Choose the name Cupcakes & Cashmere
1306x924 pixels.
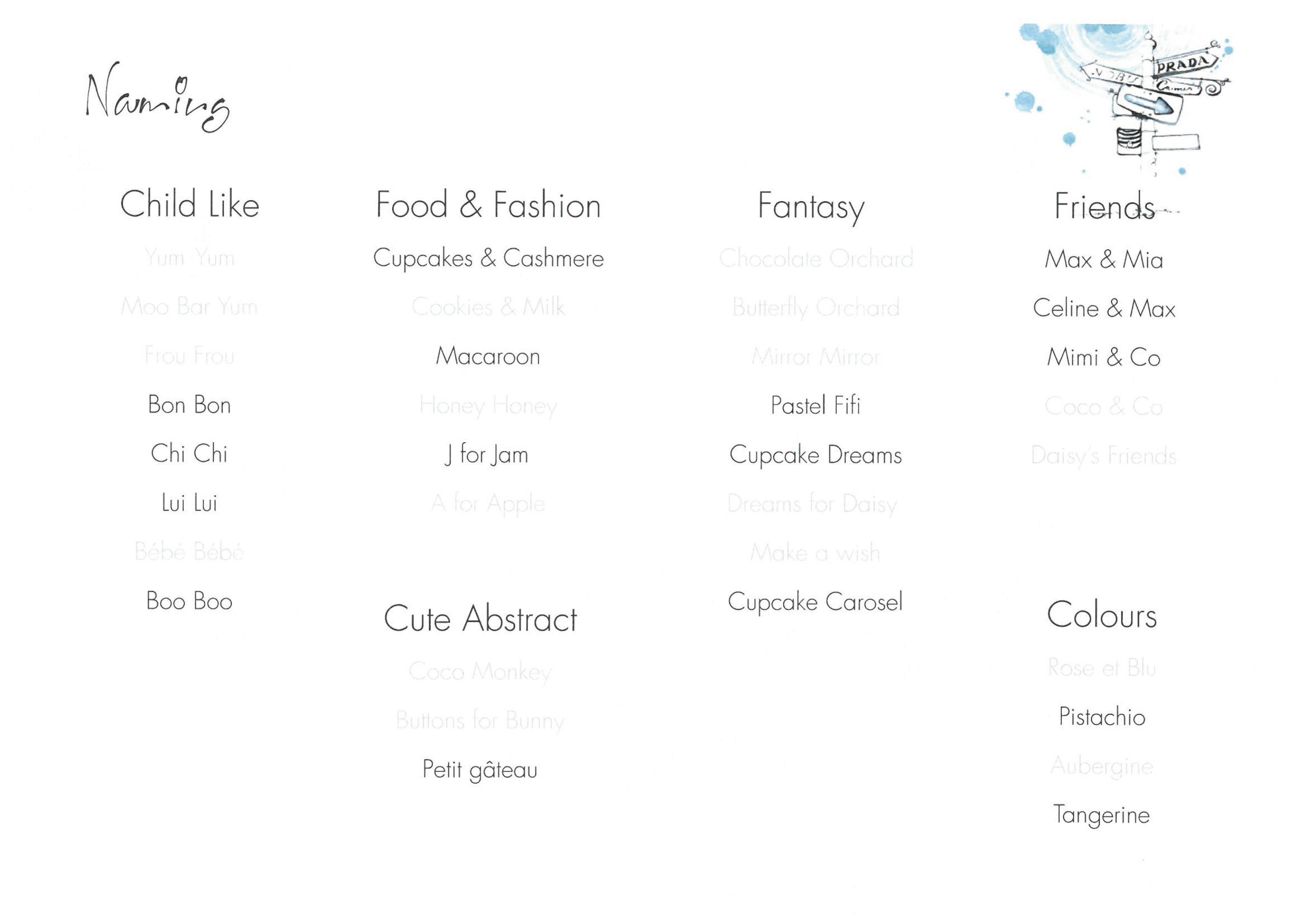(x=489, y=259)
